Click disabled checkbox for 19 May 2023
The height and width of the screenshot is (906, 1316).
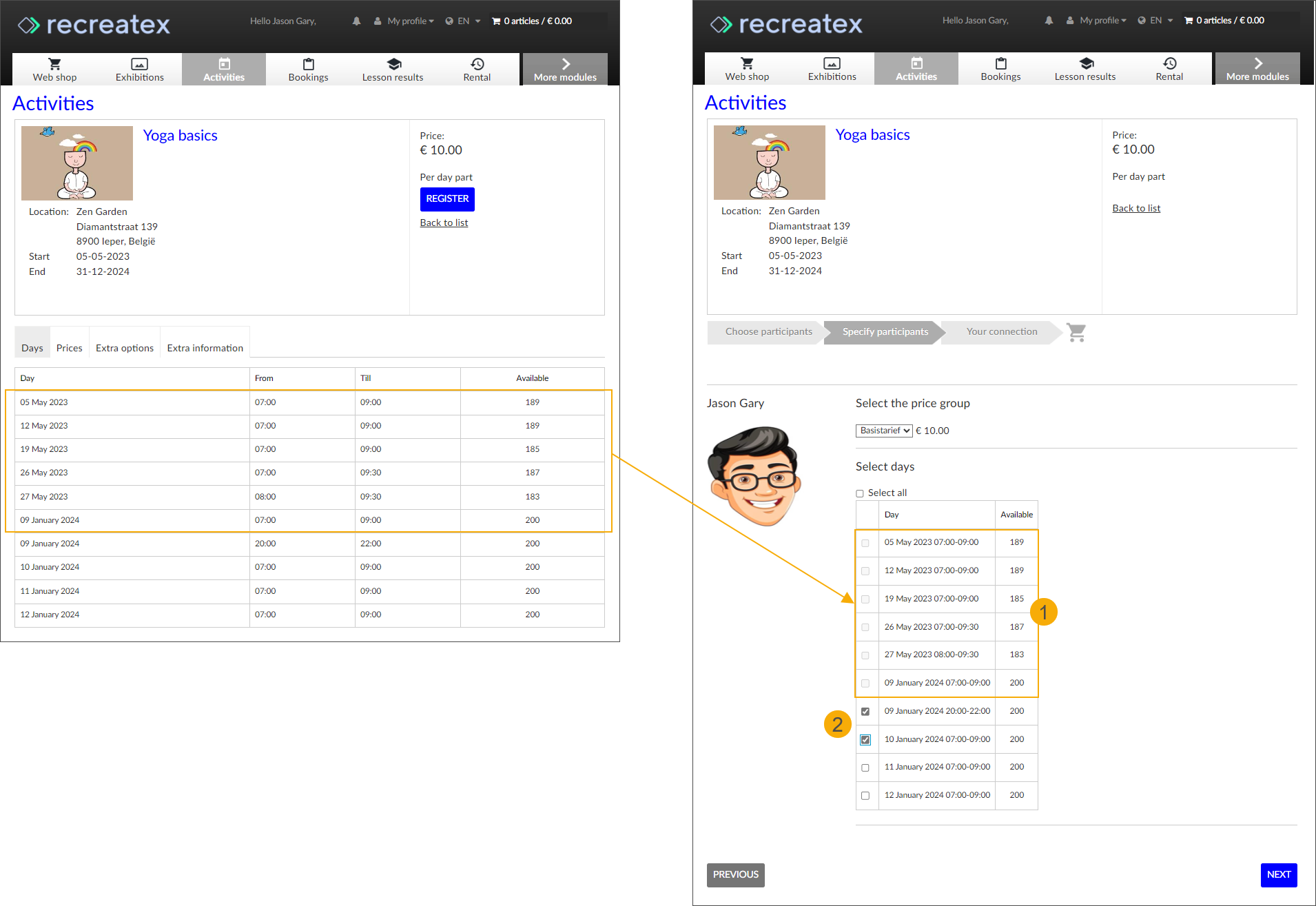865,599
